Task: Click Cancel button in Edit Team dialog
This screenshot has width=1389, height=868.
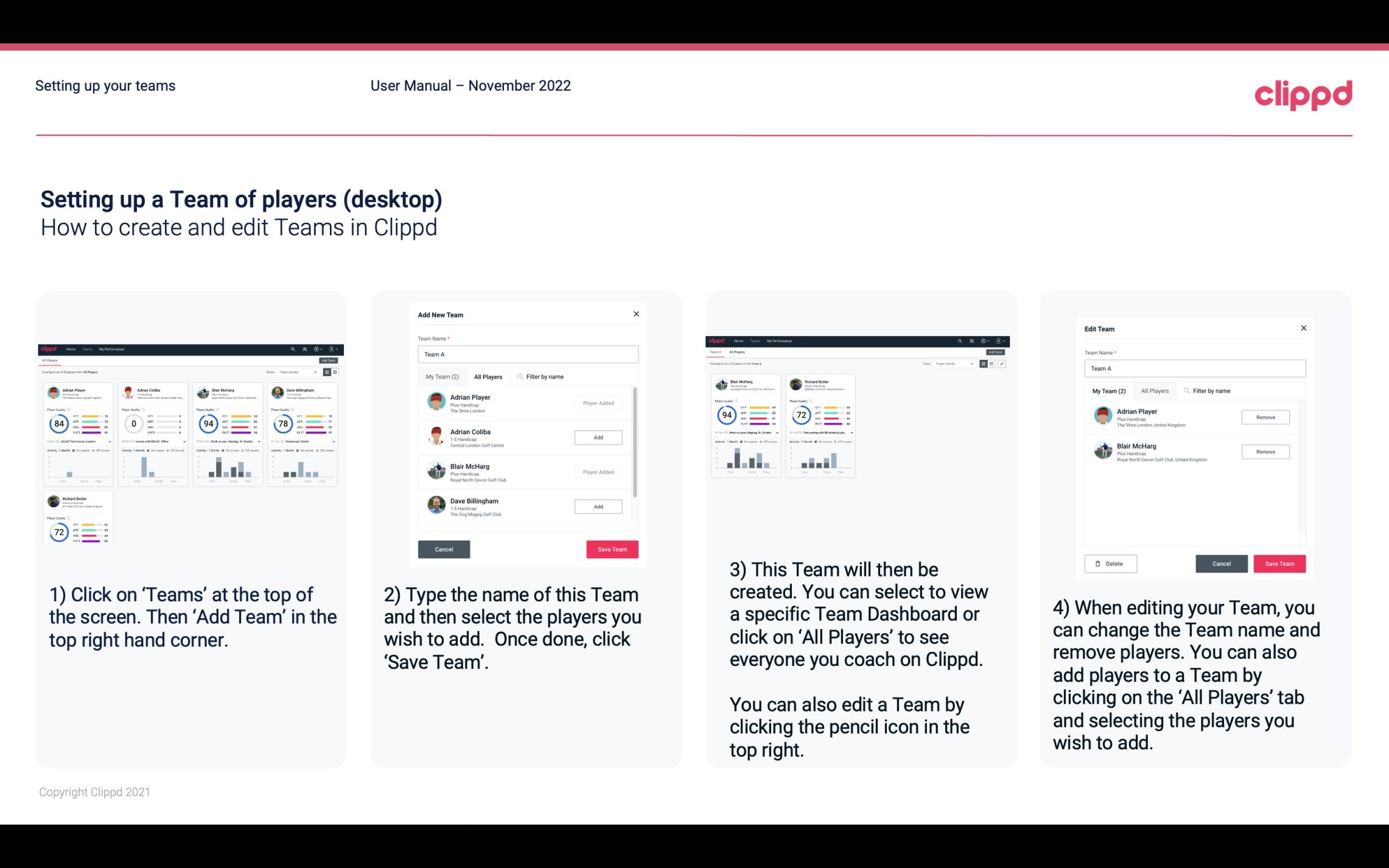Action: (x=1222, y=563)
